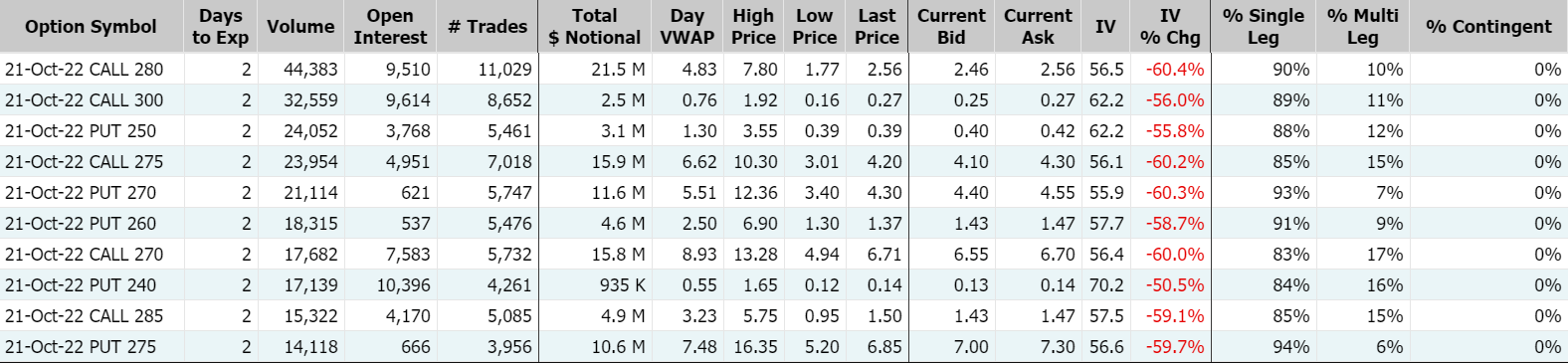Sort by the Volume column header

pos(300,27)
